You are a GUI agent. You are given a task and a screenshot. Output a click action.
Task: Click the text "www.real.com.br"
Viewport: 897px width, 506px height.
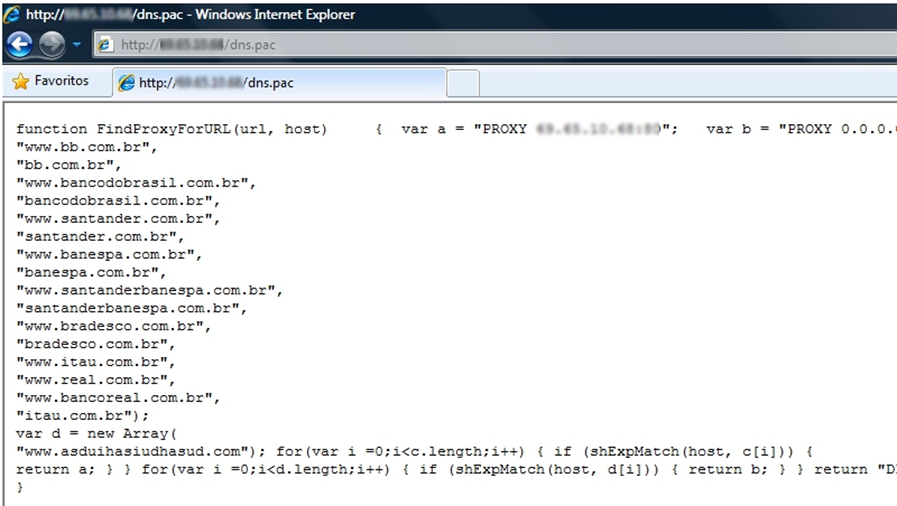click(96, 380)
